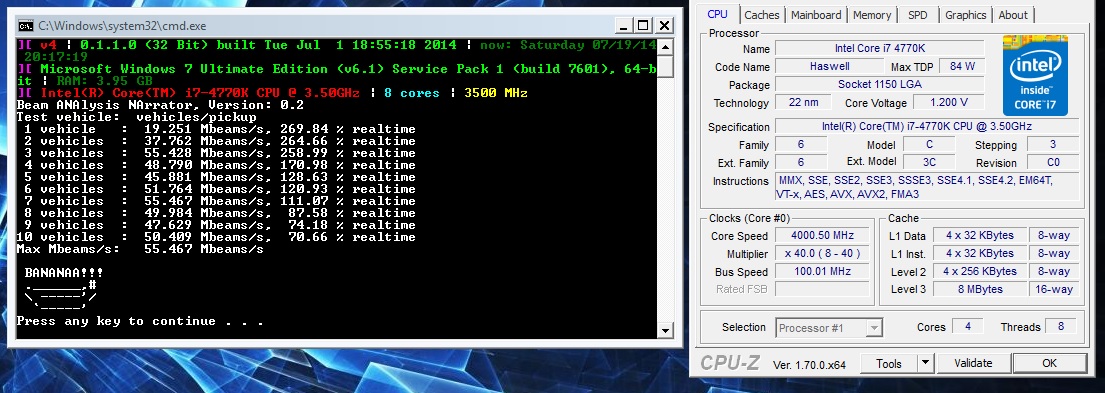Click the Intel Core i7 logo in CPU-Z
Image resolution: width=1105 pixels, height=393 pixels.
click(x=1035, y=75)
